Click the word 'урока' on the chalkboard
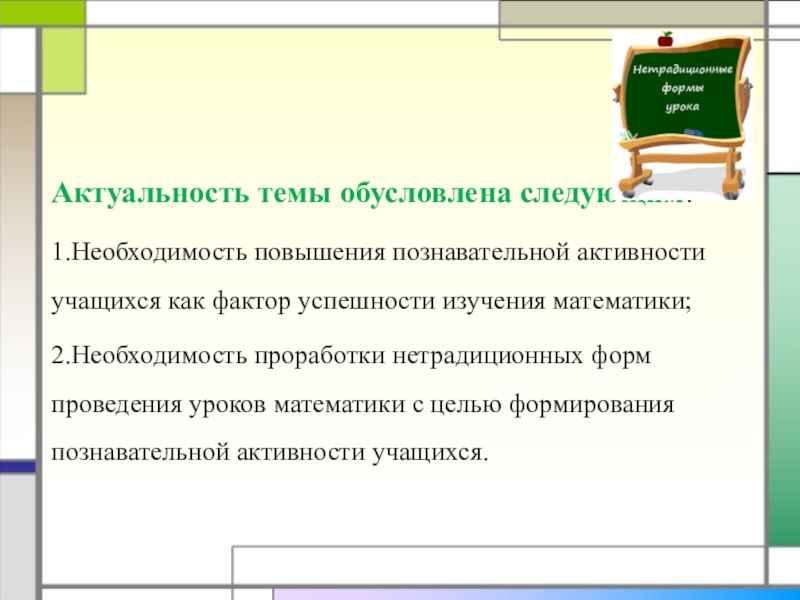This screenshot has width=800, height=600. coord(682,107)
